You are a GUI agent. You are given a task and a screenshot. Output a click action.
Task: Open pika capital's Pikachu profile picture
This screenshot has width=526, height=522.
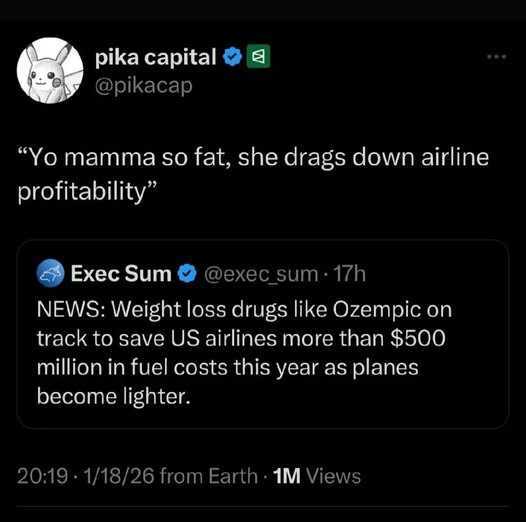tap(50, 70)
